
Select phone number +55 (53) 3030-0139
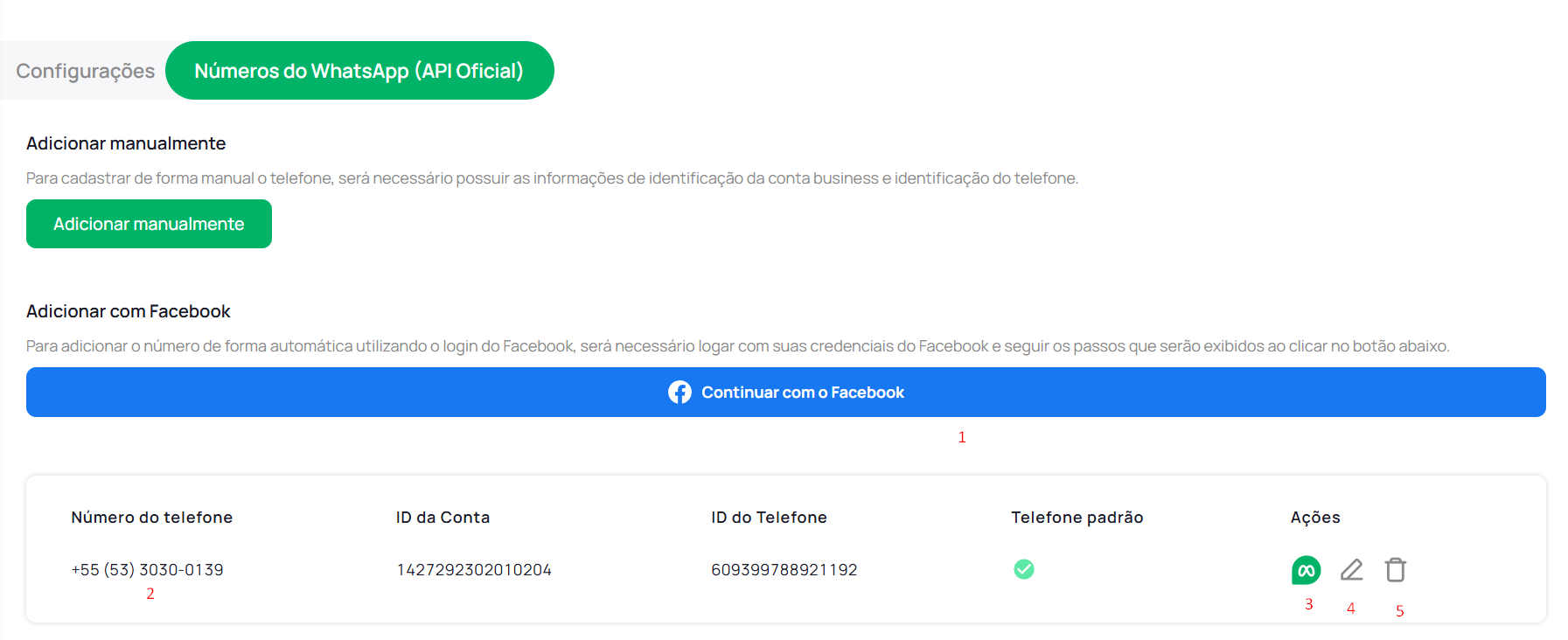coord(147,570)
